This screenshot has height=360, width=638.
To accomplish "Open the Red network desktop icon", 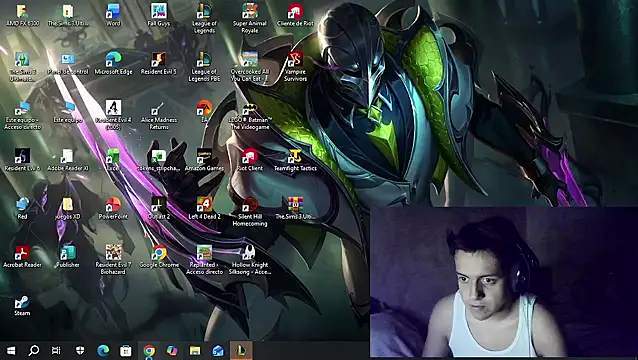I will [x=22, y=208].
